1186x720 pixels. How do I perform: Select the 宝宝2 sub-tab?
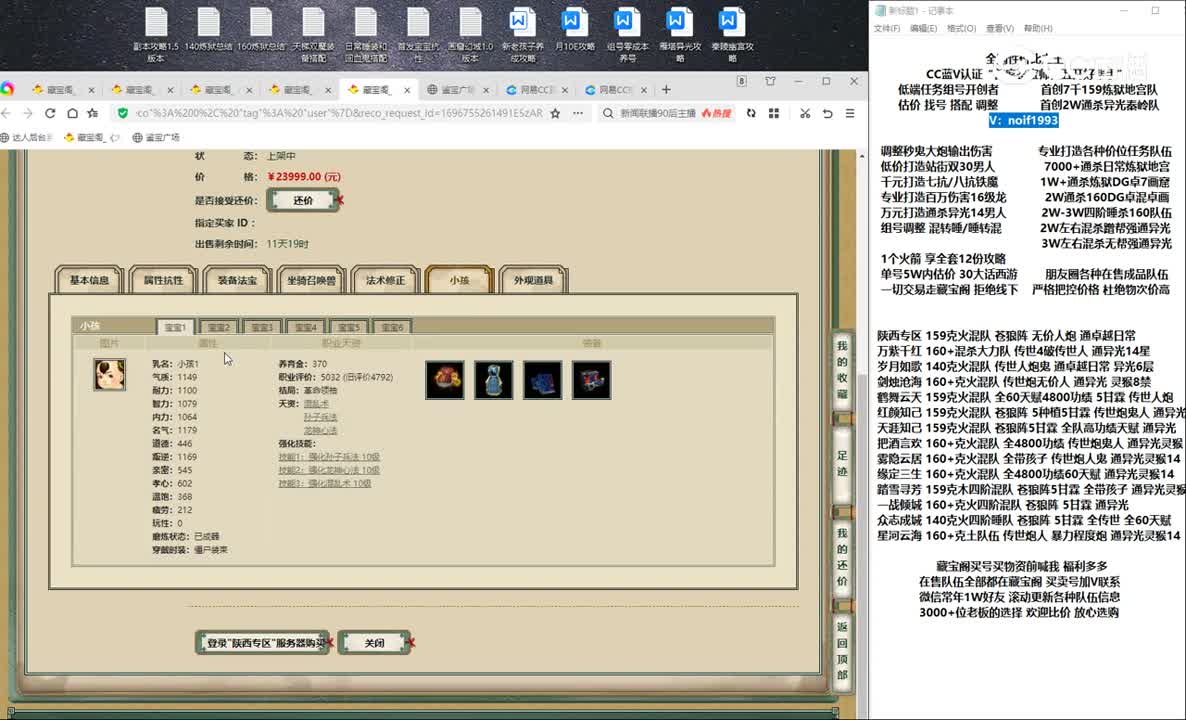coord(219,327)
